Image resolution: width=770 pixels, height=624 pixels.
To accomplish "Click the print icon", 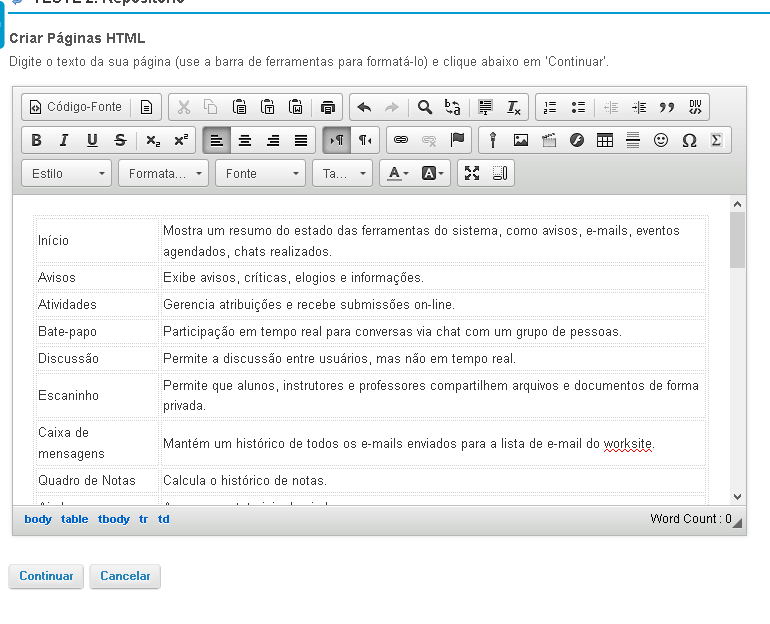I will point(328,107).
